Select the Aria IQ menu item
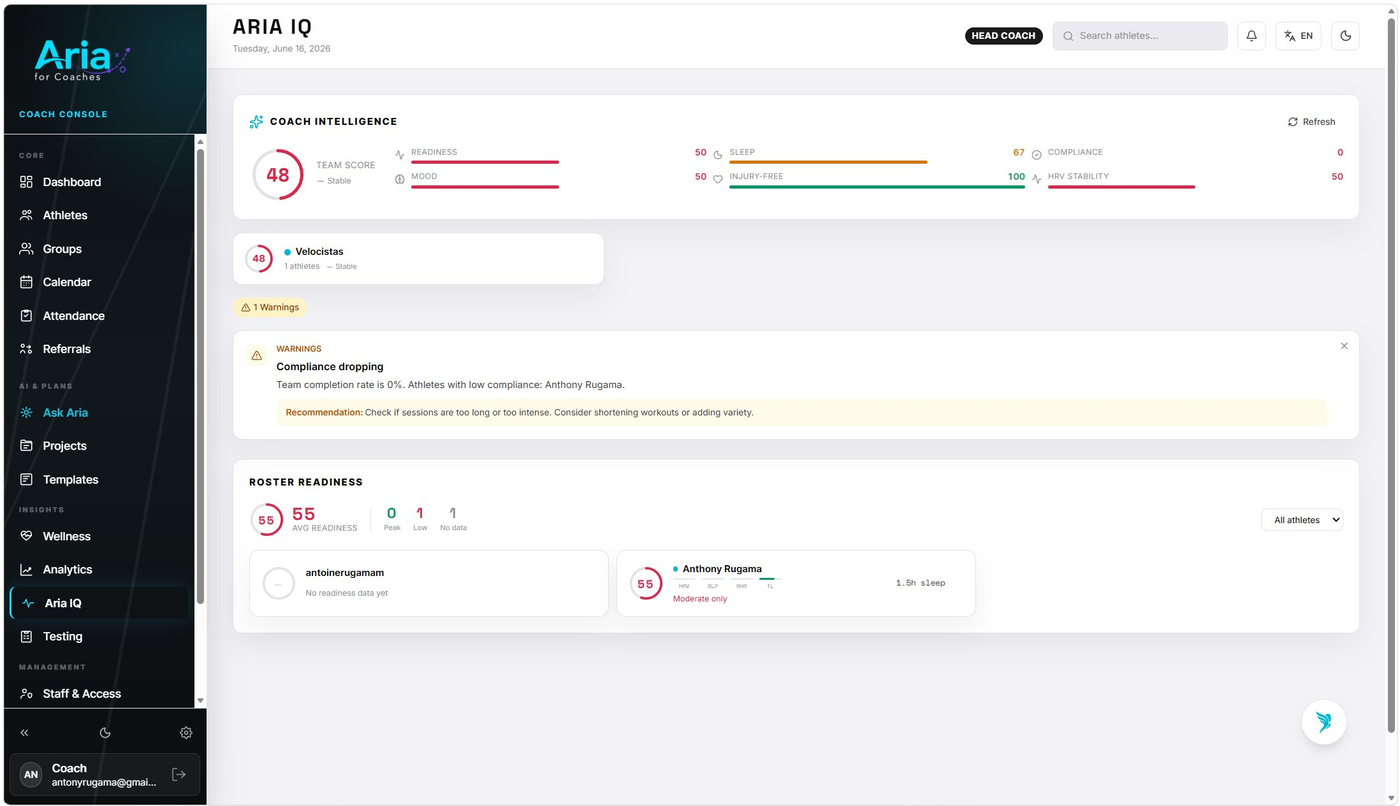 click(x=98, y=603)
